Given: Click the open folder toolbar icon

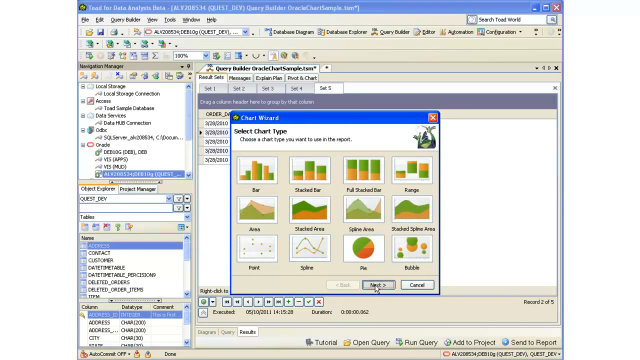Looking at the screenshot, I should [x=89, y=32].
